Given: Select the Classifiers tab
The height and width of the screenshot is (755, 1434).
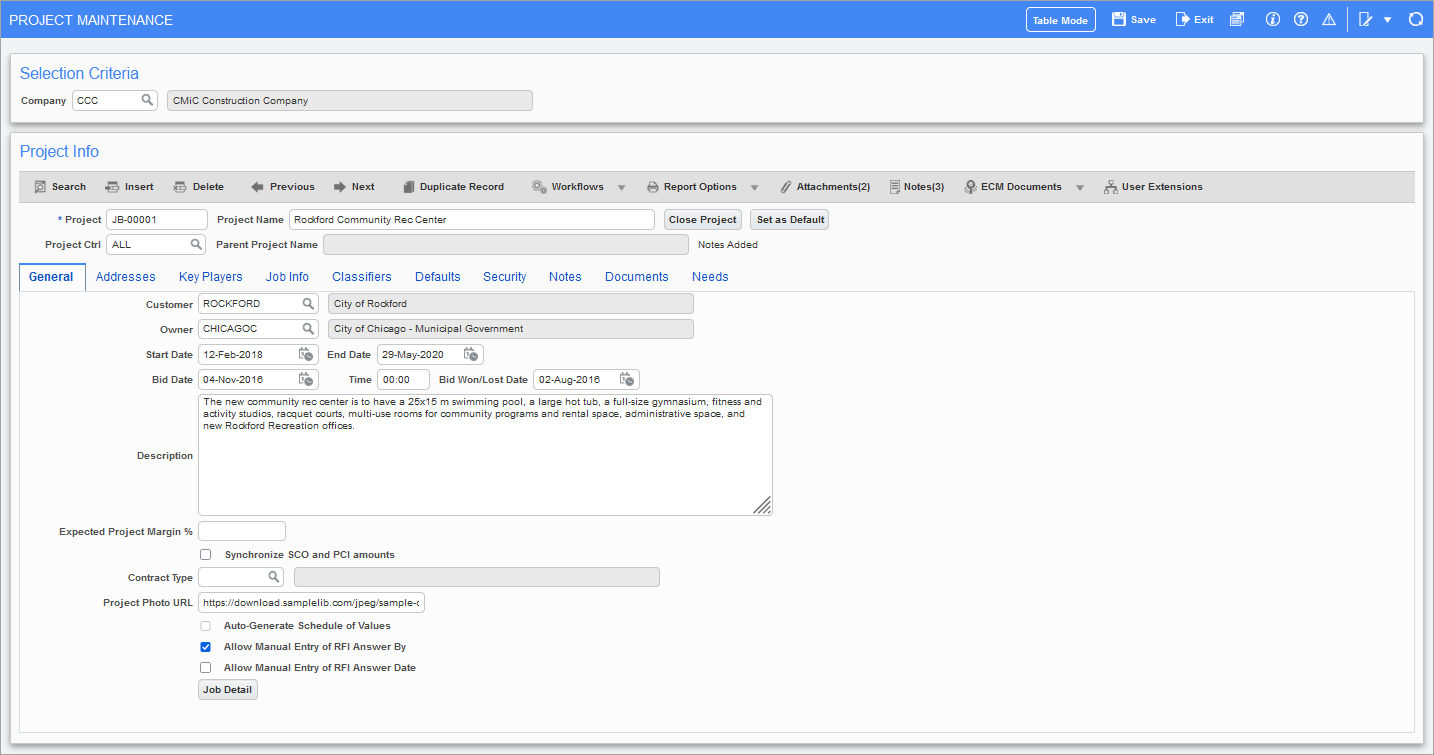Looking at the screenshot, I should click(x=362, y=277).
